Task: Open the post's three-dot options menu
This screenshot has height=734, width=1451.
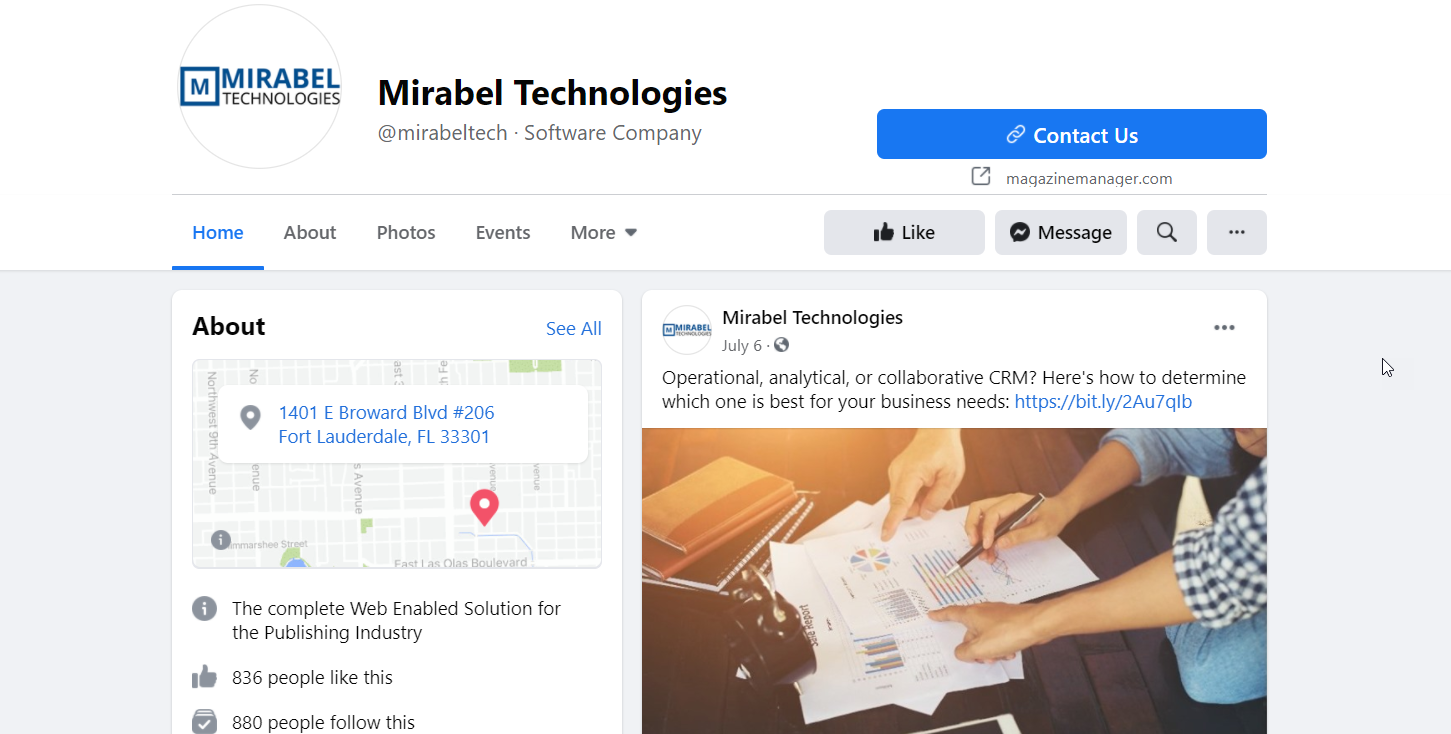Action: (x=1224, y=328)
